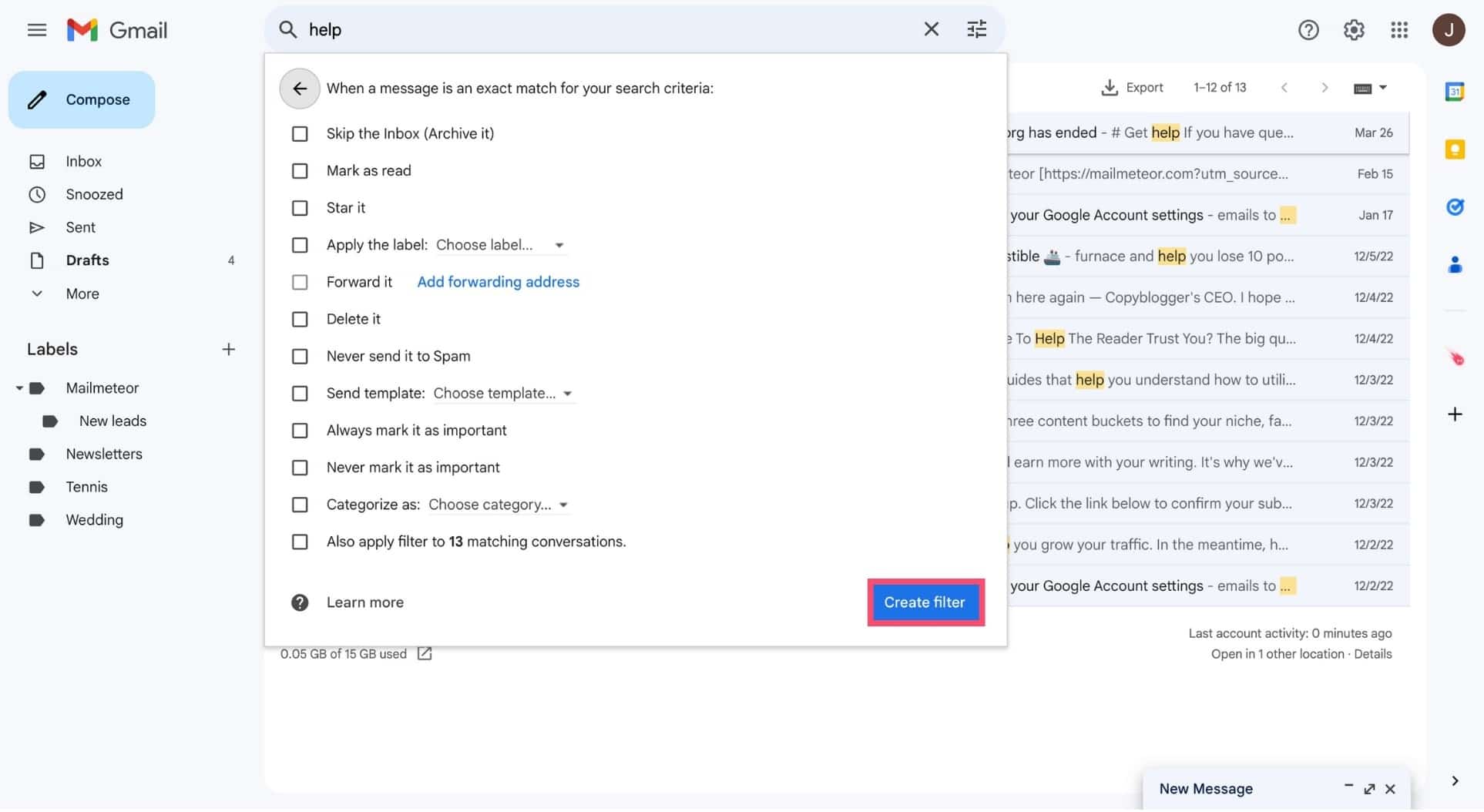Enable Always mark it as important
Image resolution: width=1484 pixels, height=812 pixels.
tap(300, 431)
